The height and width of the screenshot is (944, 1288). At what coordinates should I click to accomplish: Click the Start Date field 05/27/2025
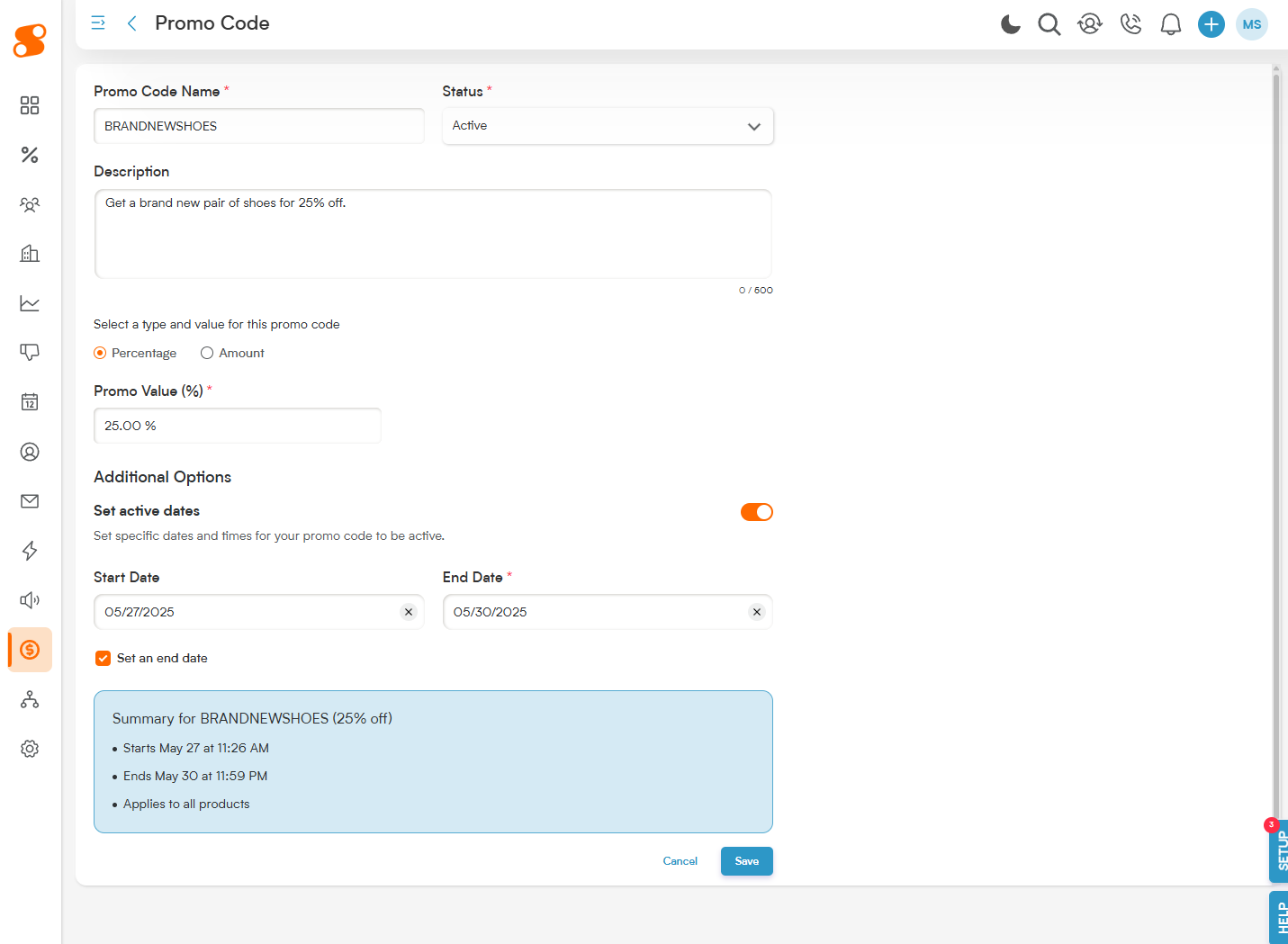point(259,612)
